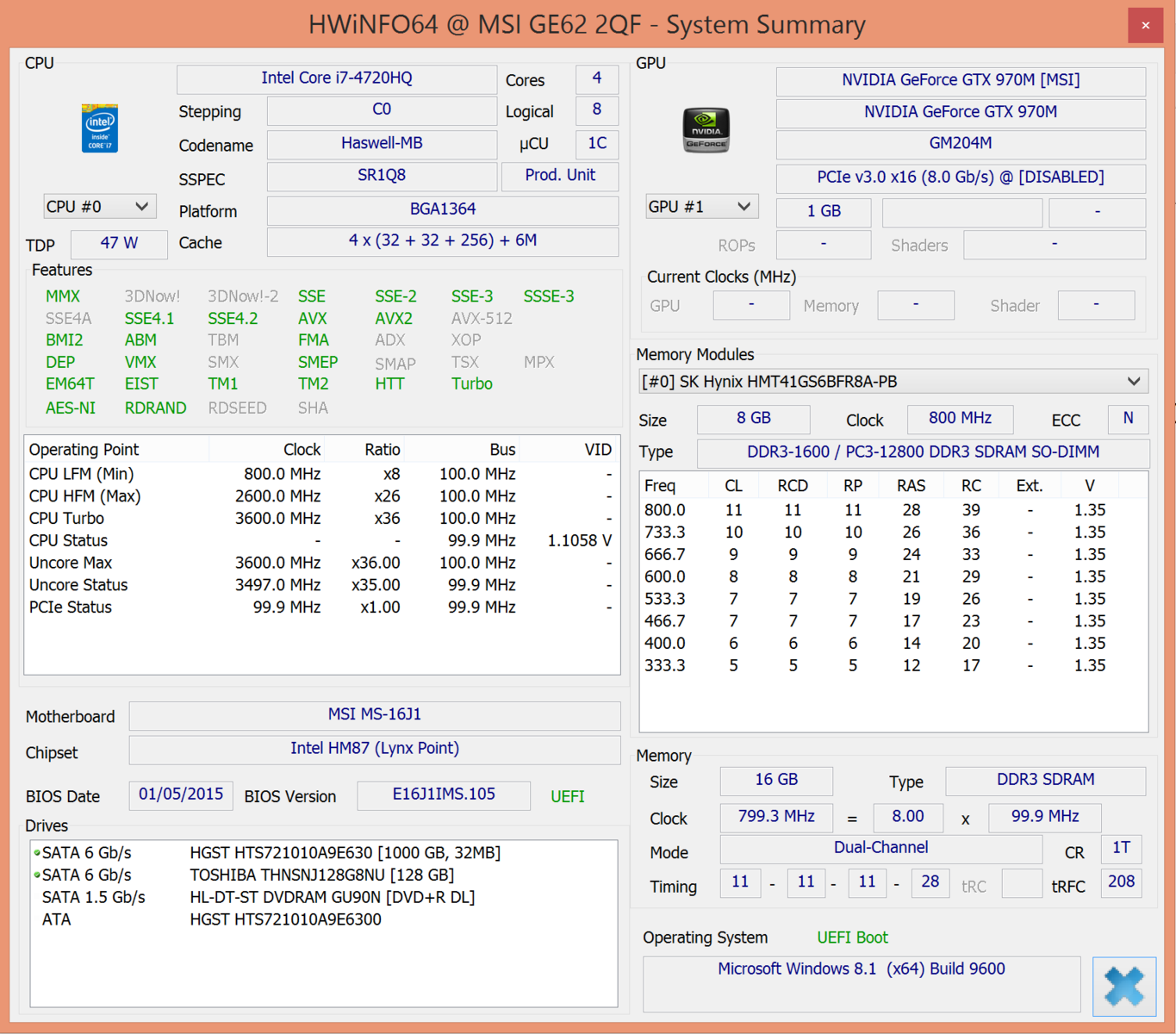Click the Prod. Unit field

560,176
